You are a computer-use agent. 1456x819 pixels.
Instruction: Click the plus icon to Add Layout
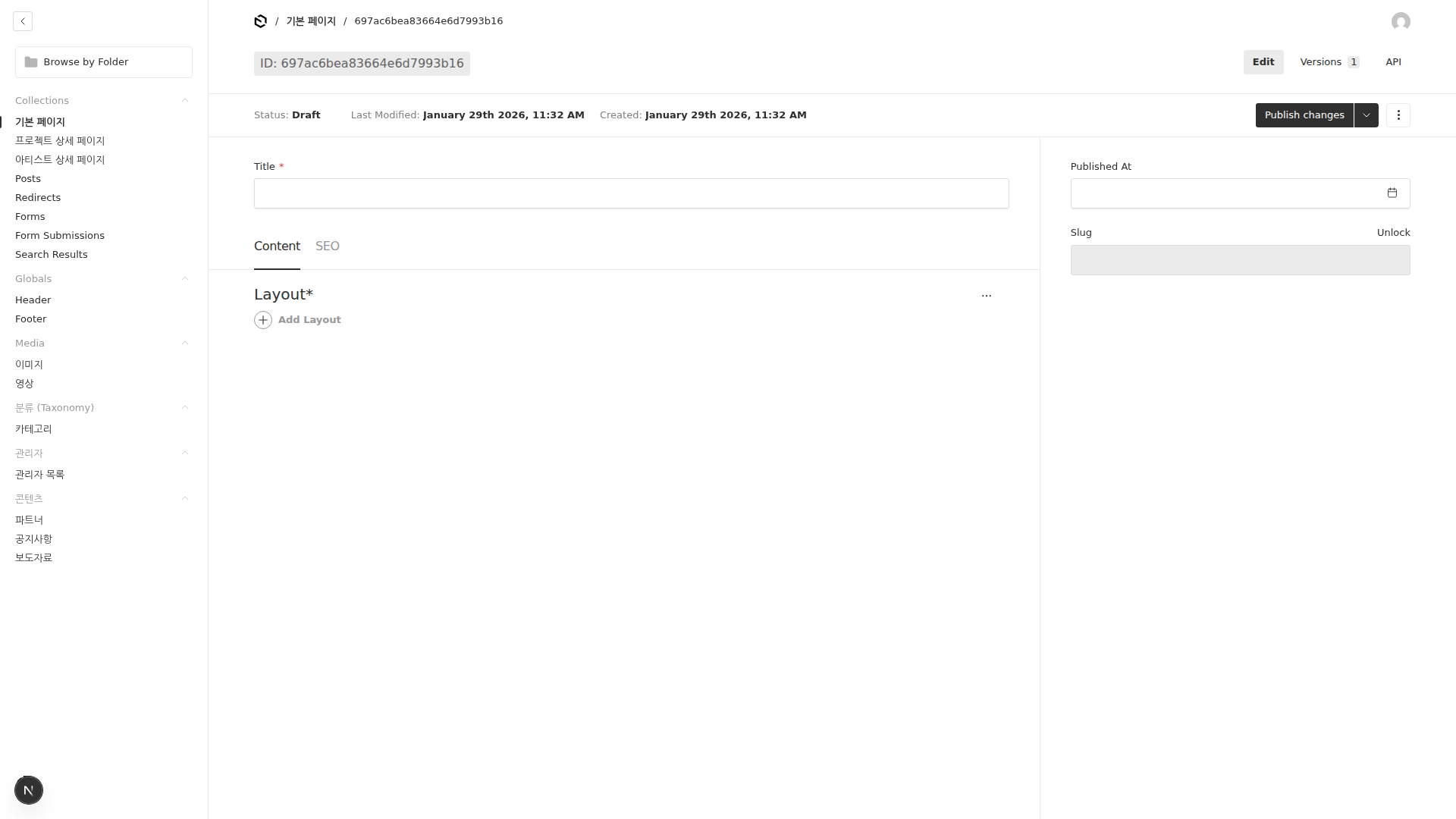(x=263, y=320)
